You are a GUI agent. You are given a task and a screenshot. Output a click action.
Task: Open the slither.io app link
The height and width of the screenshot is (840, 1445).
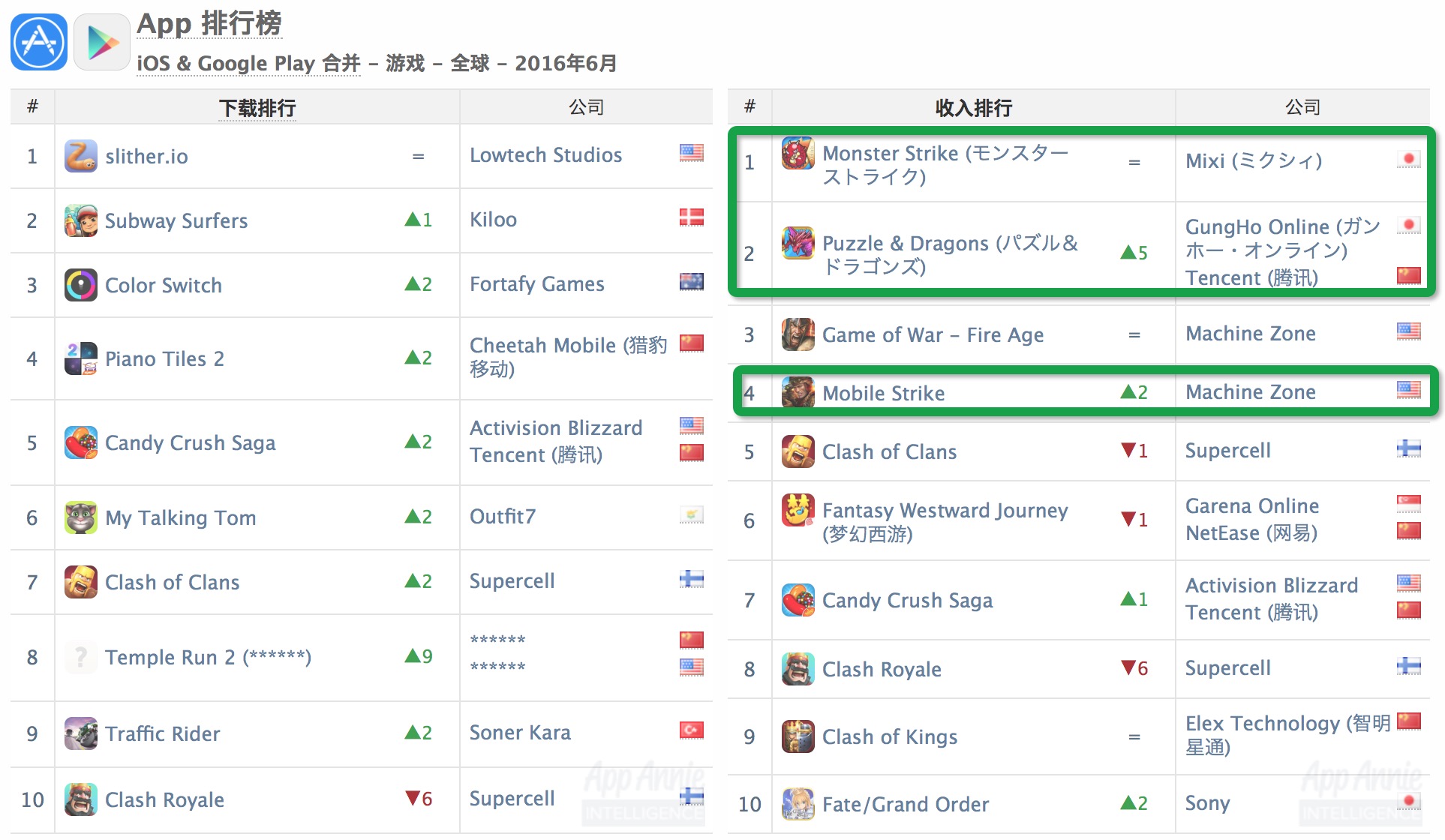coord(146,156)
